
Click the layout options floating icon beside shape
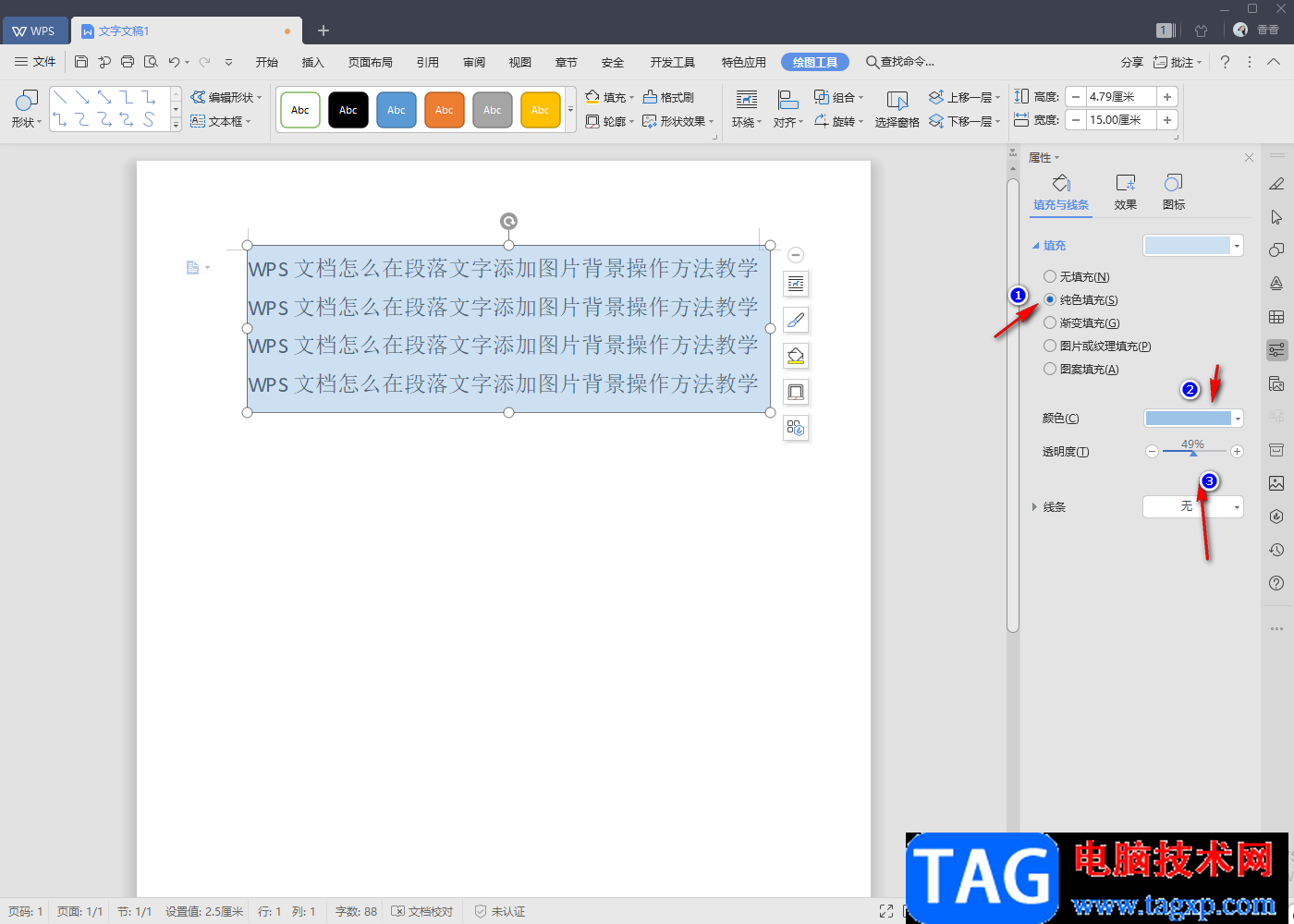pos(796,284)
